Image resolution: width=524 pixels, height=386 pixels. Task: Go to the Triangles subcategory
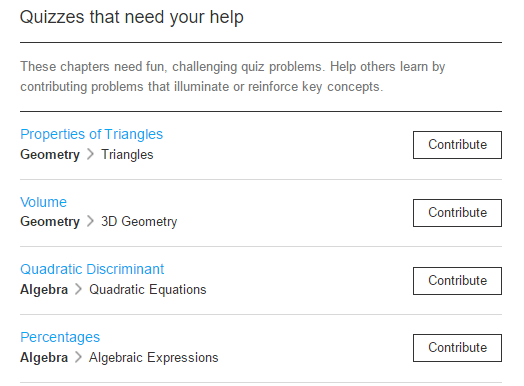[x=127, y=155]
